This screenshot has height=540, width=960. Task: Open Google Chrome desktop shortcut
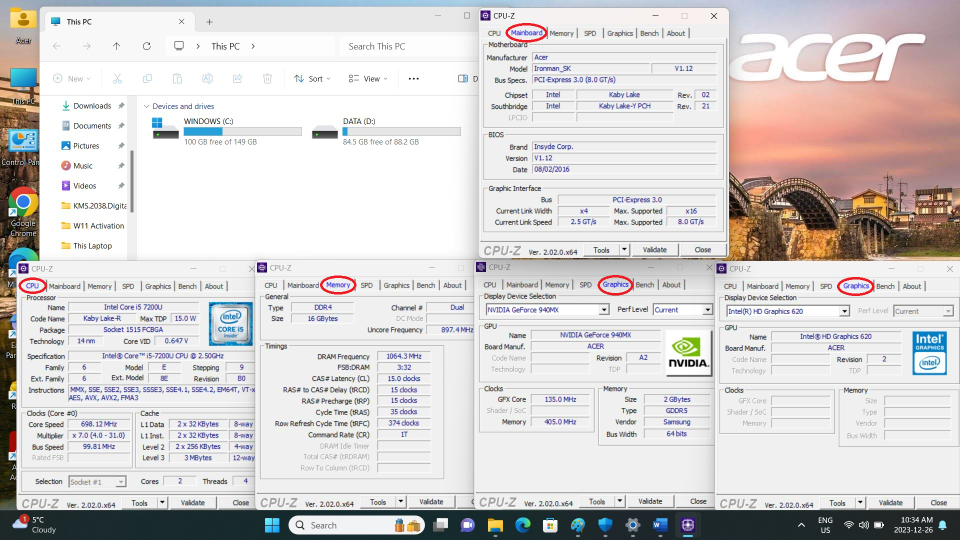pyautogui.click(x=23, y=212)
